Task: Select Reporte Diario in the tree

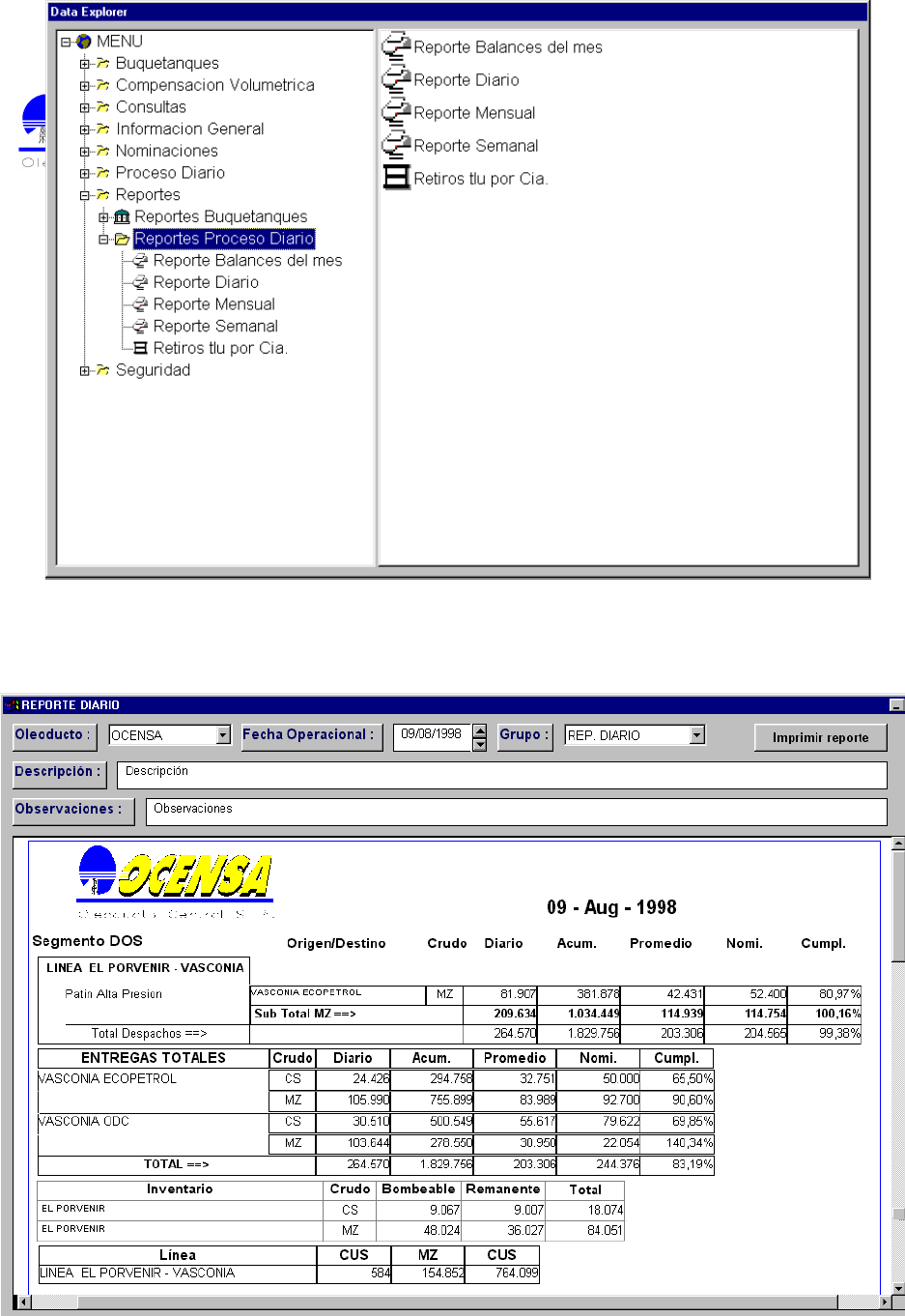Action: click(x=206, y=282)
